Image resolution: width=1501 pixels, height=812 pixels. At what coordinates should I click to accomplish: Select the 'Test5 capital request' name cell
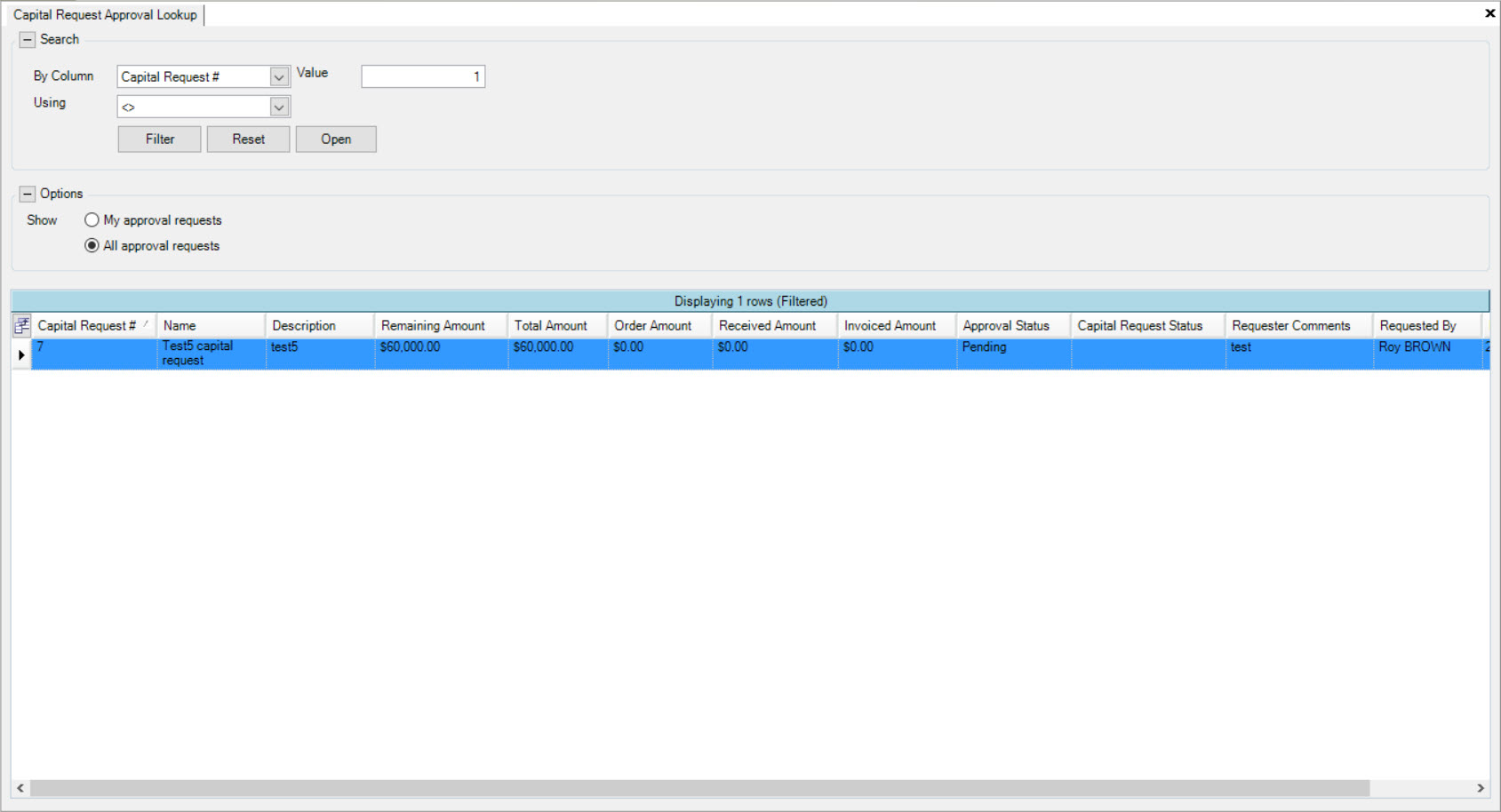click(212, 354)
